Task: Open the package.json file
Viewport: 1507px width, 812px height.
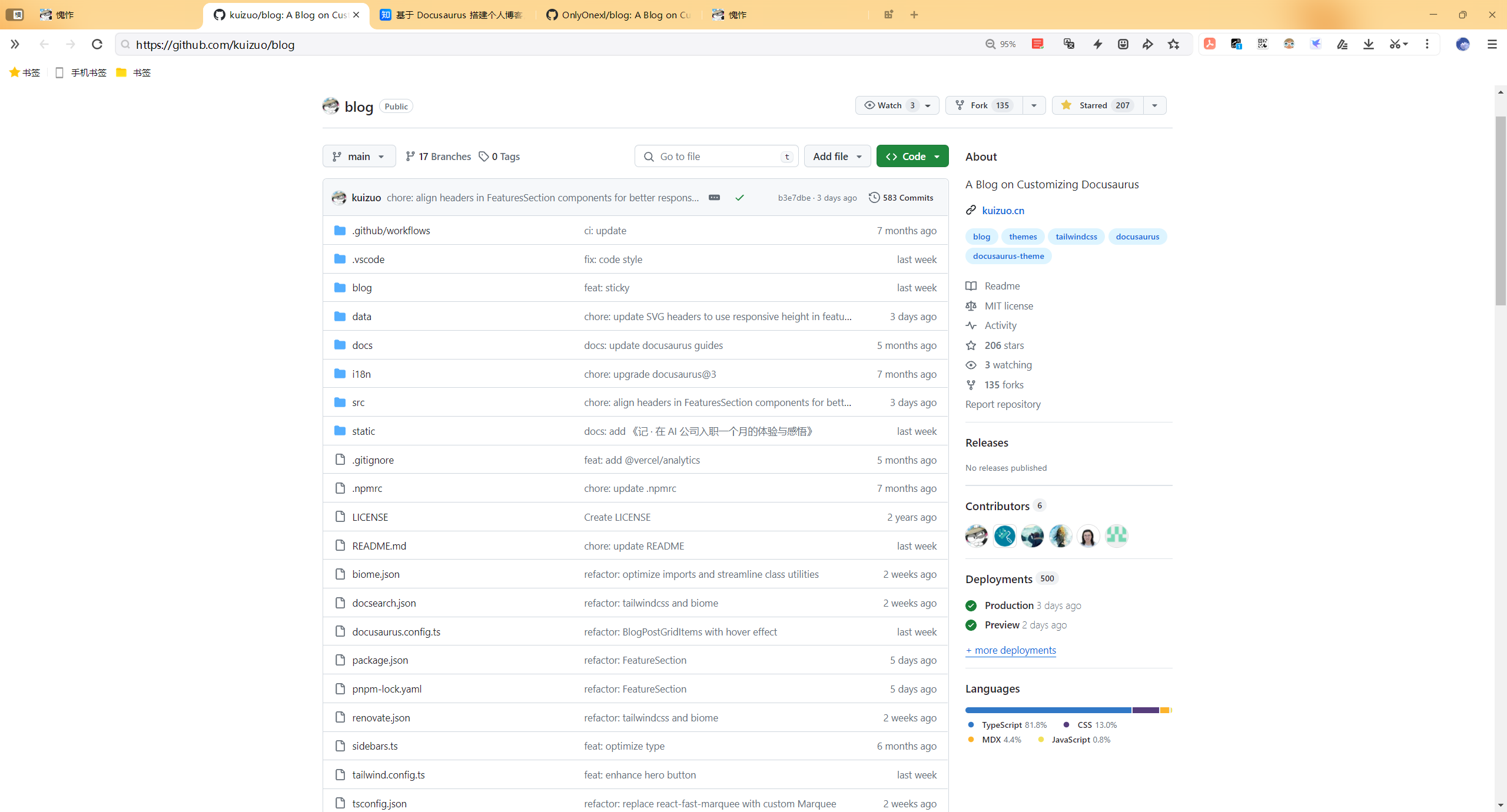Action: pos(380,660)
